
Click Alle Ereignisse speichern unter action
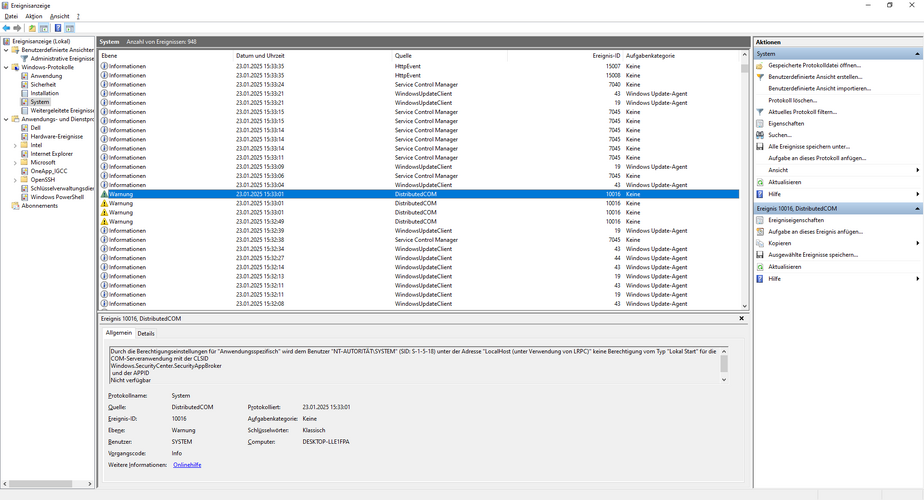(808, 146)
